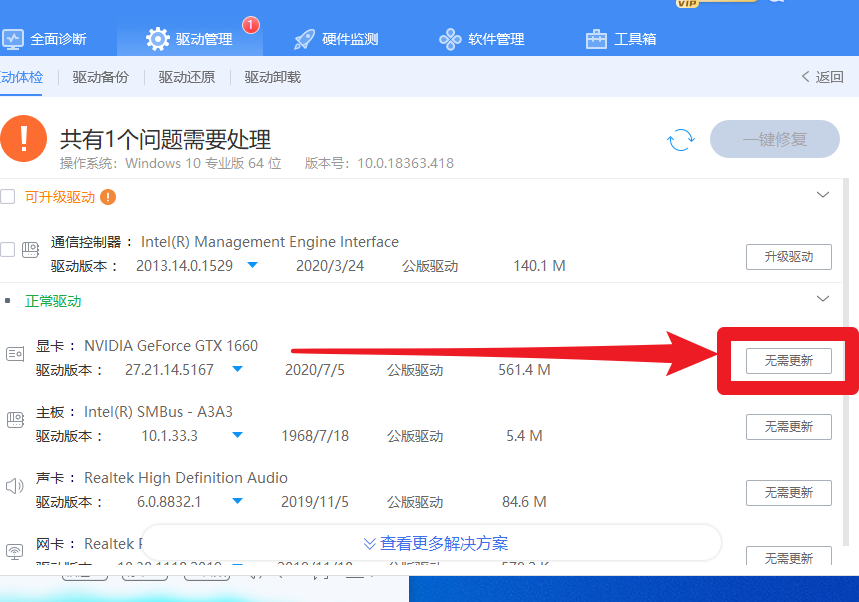Screen dimensions: 859x602
Task: Click the 声卡 speaker icon
Action: click(x=15, y=486)
